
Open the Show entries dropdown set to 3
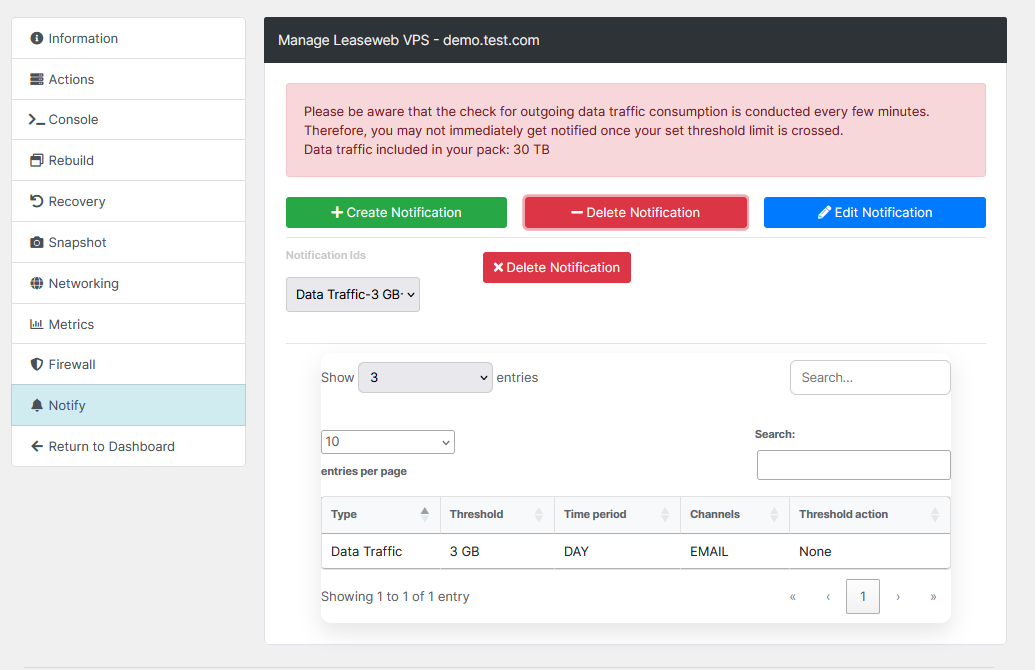425,378
